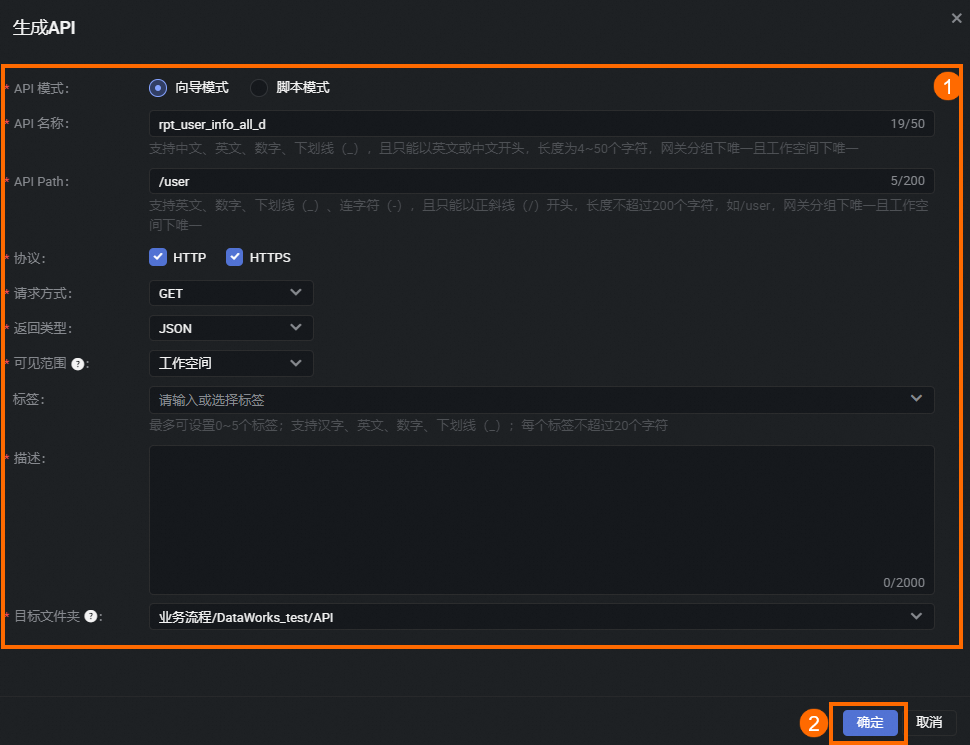This screenshot has height=745, width=970.
Task: Click the dropdown arrow on 可见范围 field
Action: click(x=296, y=363)
